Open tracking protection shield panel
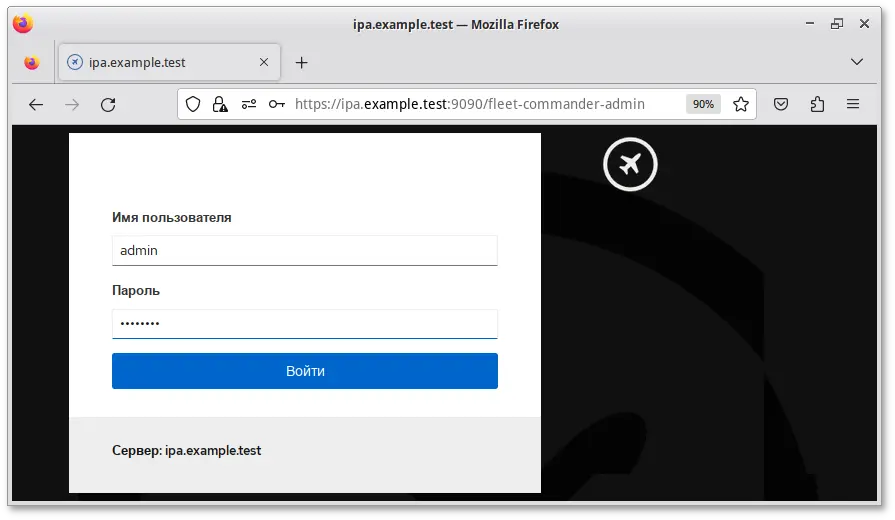The image size is (895, 520). (194, 104)
